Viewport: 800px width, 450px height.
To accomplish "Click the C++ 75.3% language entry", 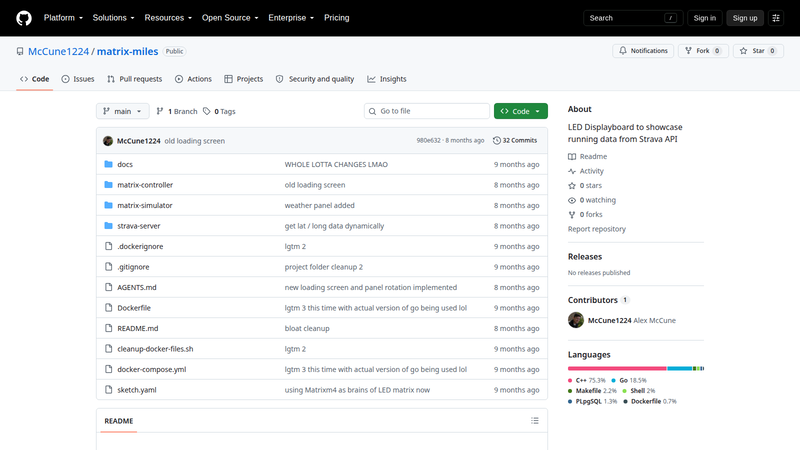I will pos(586,380).
